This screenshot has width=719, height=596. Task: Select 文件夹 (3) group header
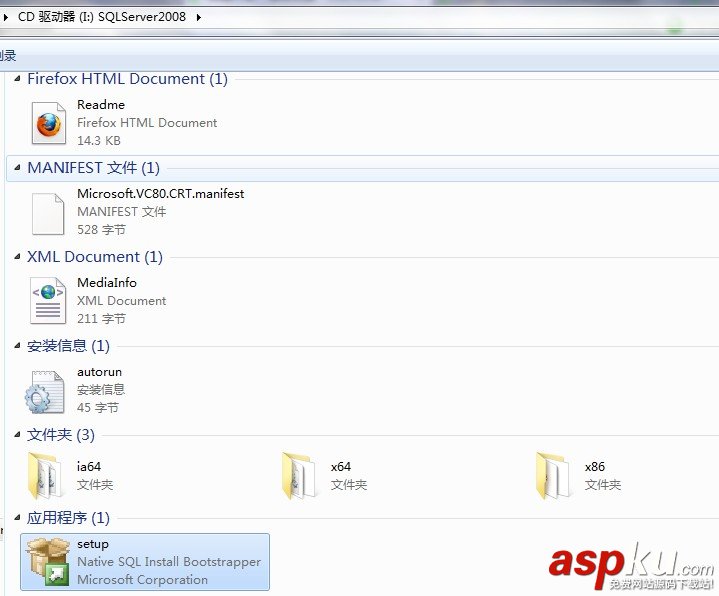point(61,435)
